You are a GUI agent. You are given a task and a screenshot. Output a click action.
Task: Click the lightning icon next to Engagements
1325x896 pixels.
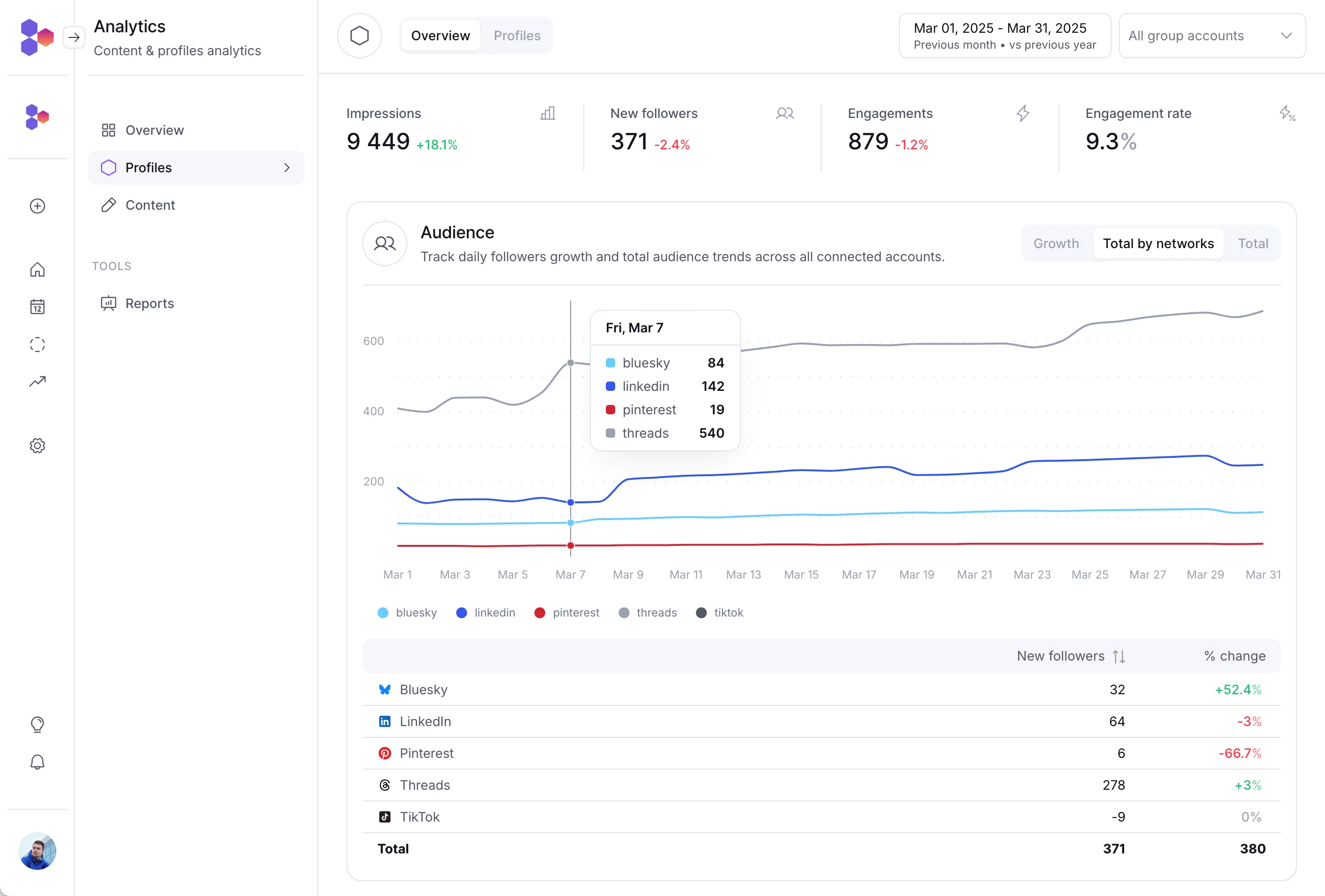click(1022, 113)
